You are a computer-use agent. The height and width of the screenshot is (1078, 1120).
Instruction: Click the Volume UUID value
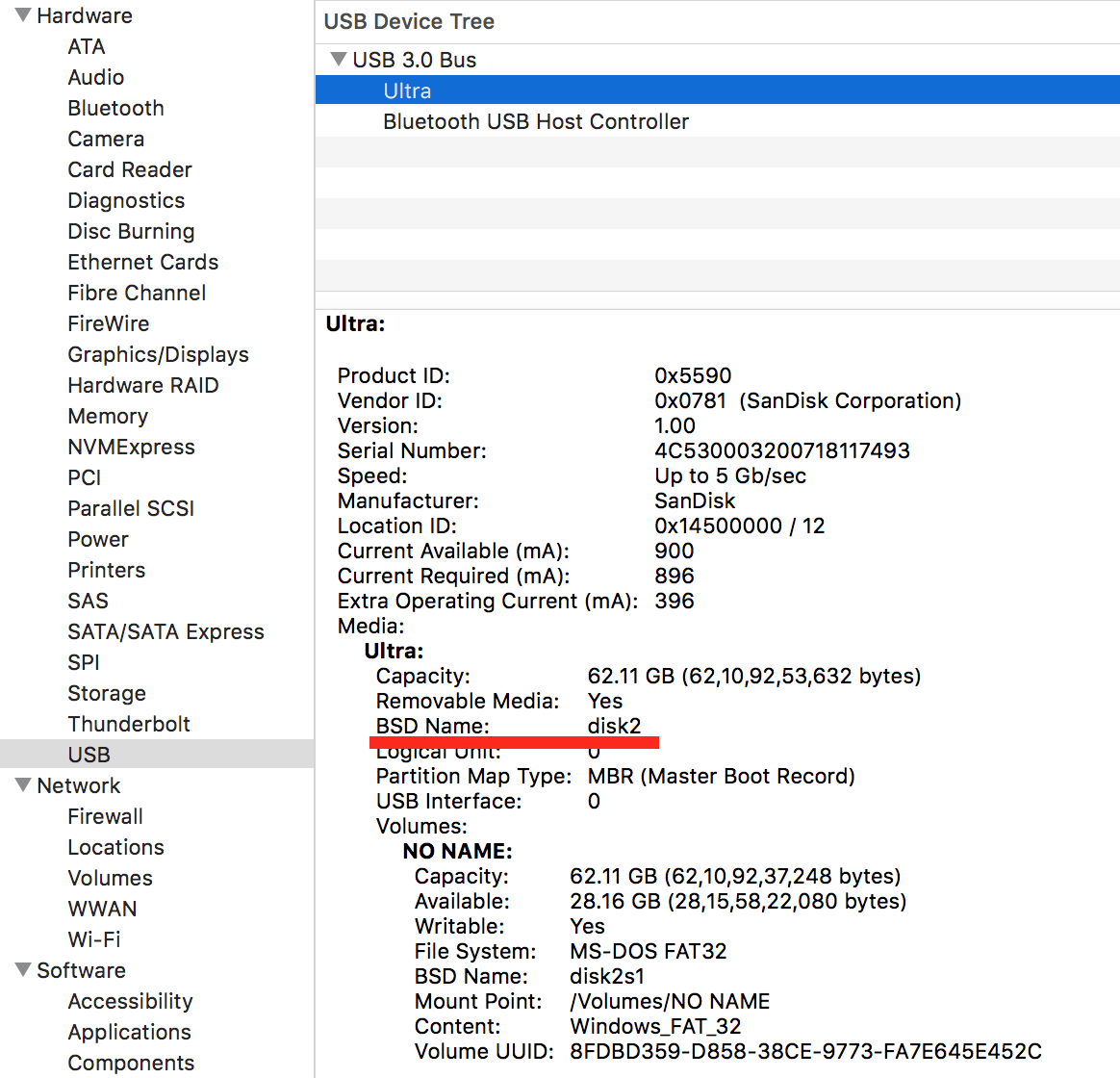(805, 1051)
